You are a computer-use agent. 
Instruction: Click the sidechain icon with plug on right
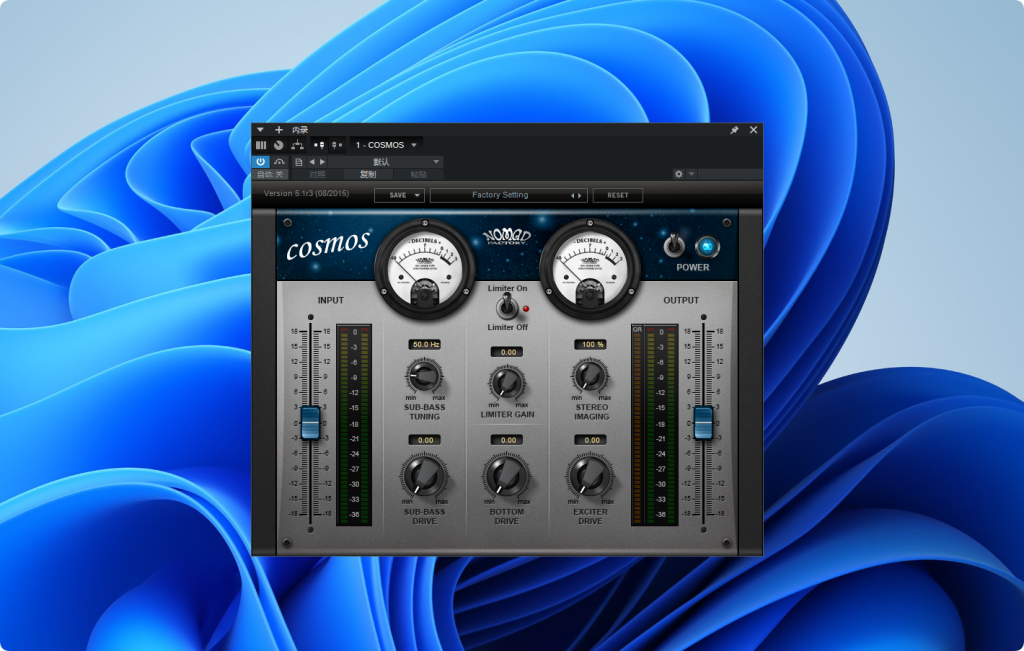[x=319, y=145]
